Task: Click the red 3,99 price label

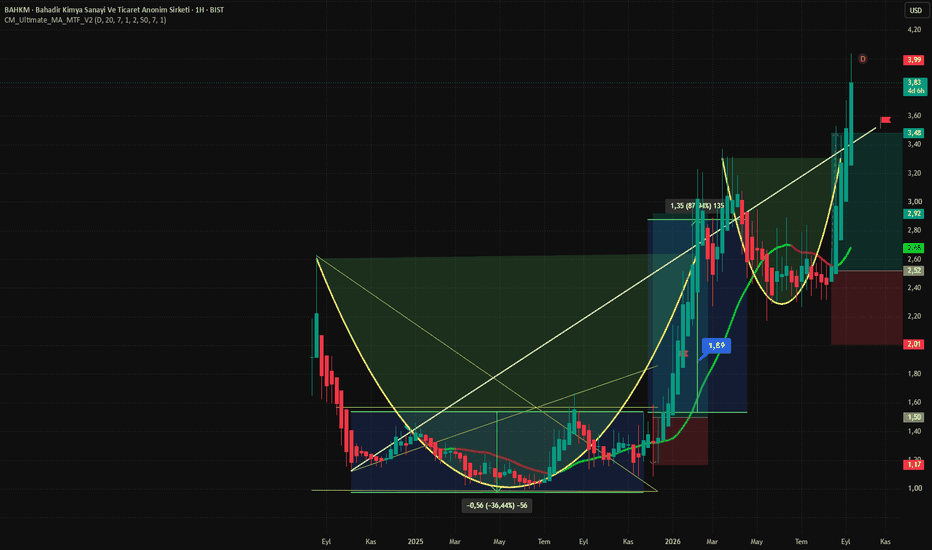Action: point(914,59)
